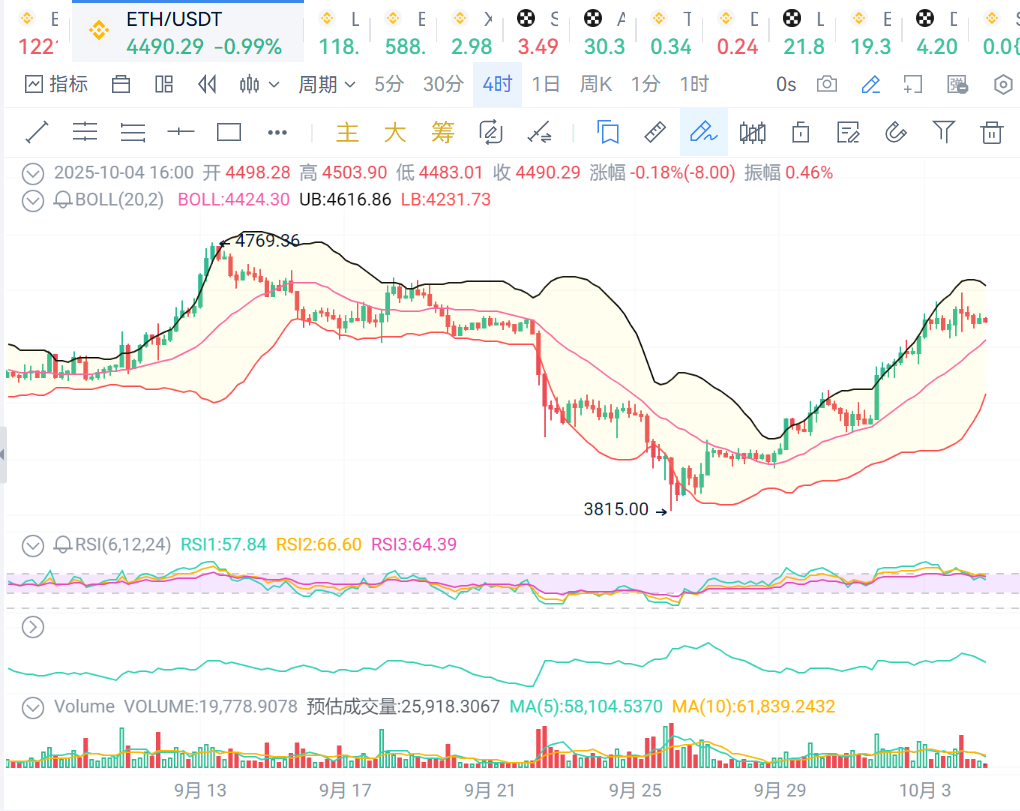Expand the collapsed indicator panel arrow
The width and height of the screenshot is (1020, 811).
coord(33,627)
